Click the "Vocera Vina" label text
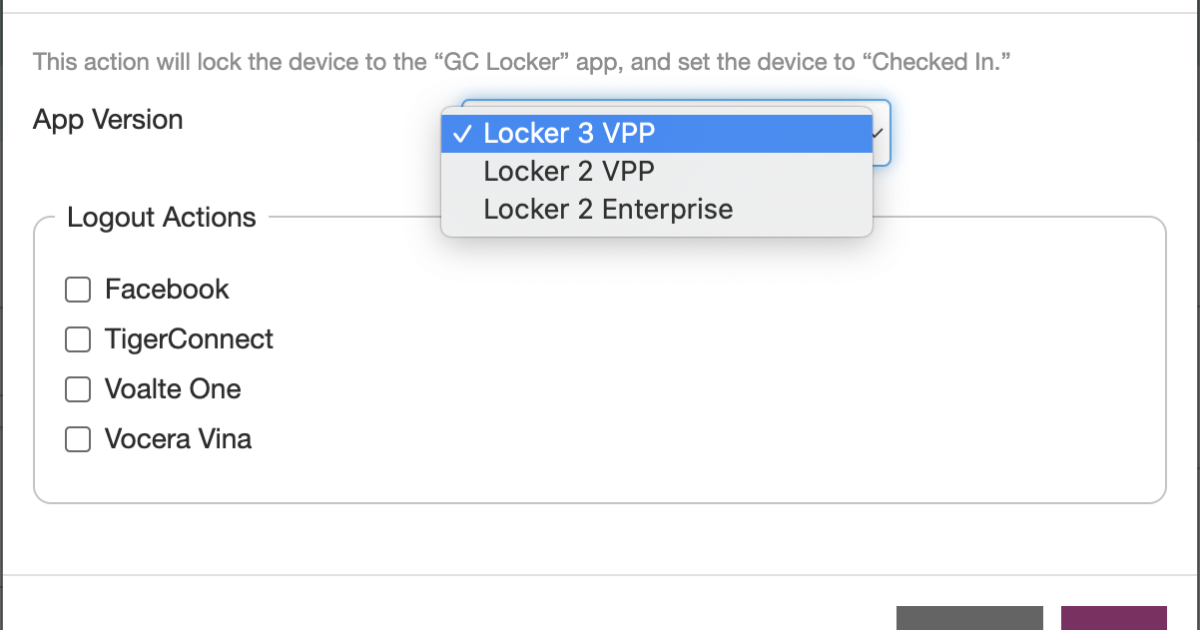The image size is (1200, 630). point(177,439)
